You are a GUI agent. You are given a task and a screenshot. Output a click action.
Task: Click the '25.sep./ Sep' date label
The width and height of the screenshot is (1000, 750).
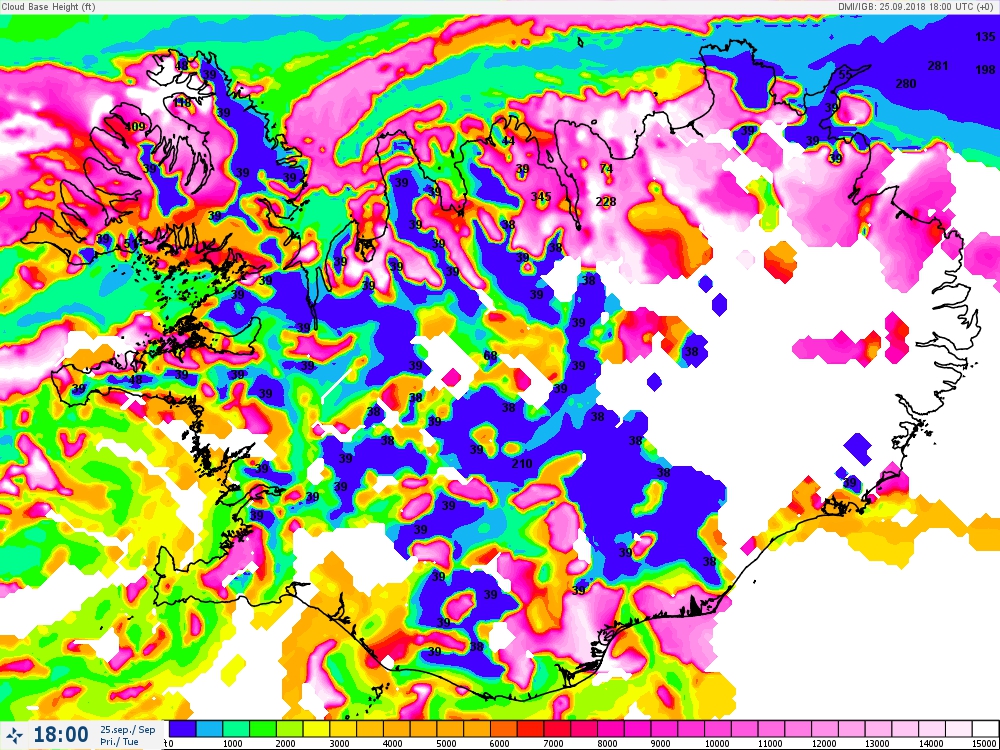tap(128, 730)
